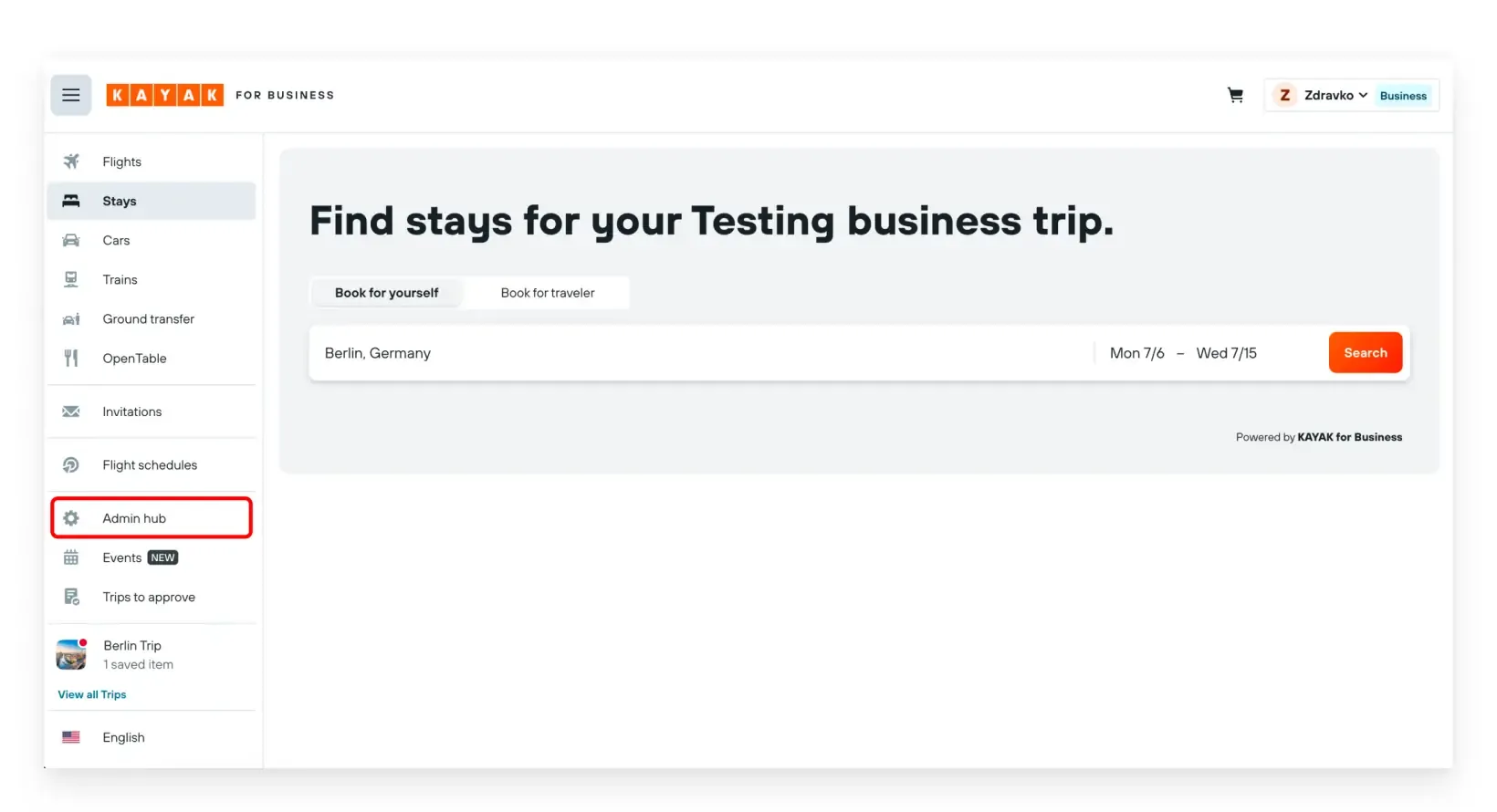Image resolution: width=1497 pixels, height=812 pixels.
Task: Click the Berlin, Germany destination field
Action: [701, 353]
